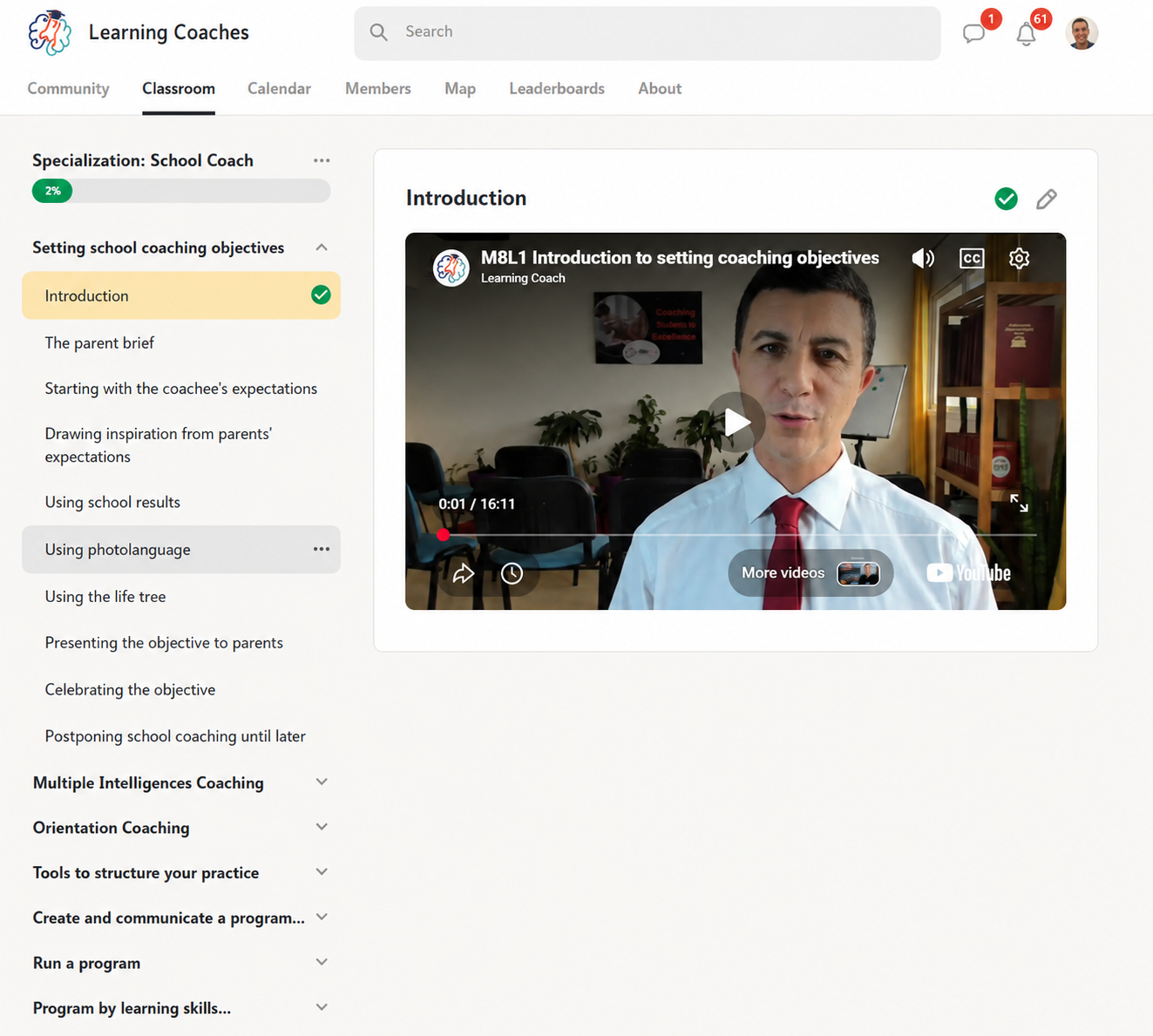Image resolution: width=1153 pixels, height=1036 pixels.
Task: Select the Introduction lesson in sidebar
Action: click(181, 295)
